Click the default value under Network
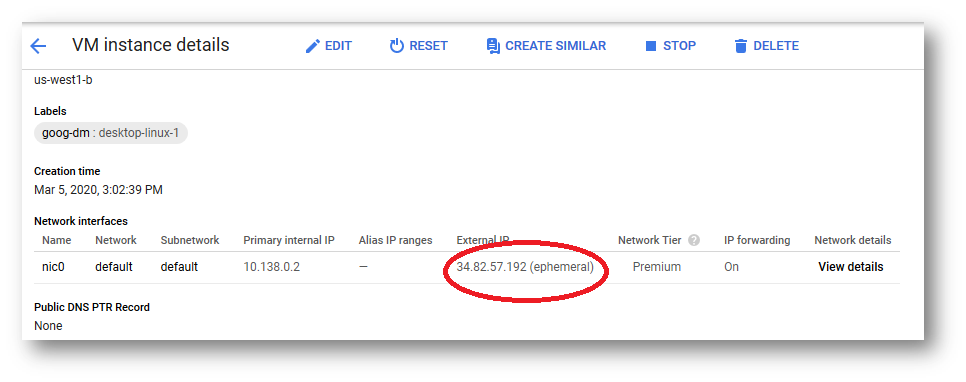 coord(113,267)
